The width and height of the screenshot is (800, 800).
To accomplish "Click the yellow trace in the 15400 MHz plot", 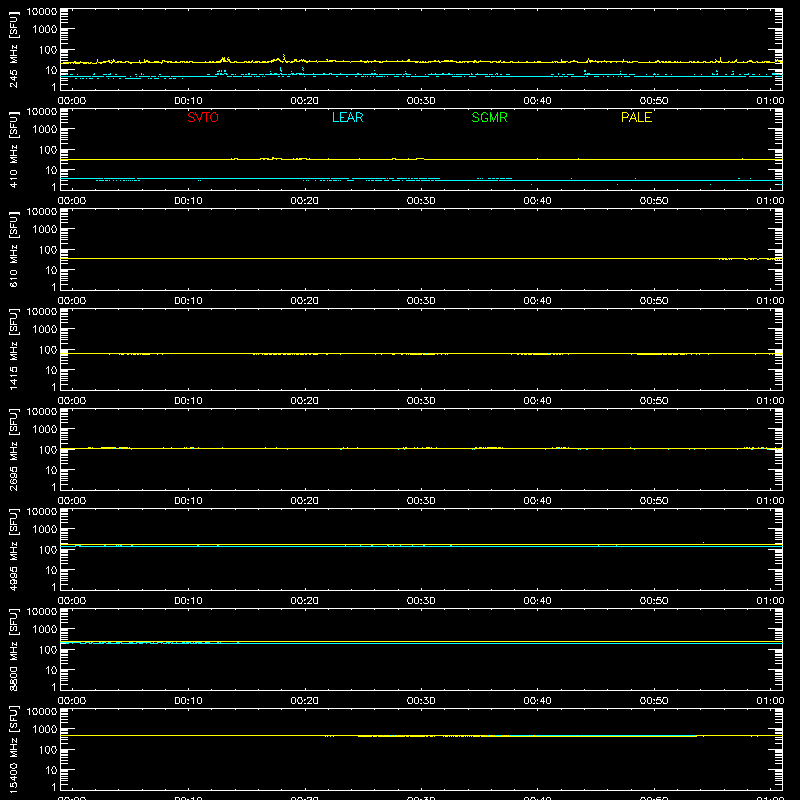I will click(x=421, y=736).
